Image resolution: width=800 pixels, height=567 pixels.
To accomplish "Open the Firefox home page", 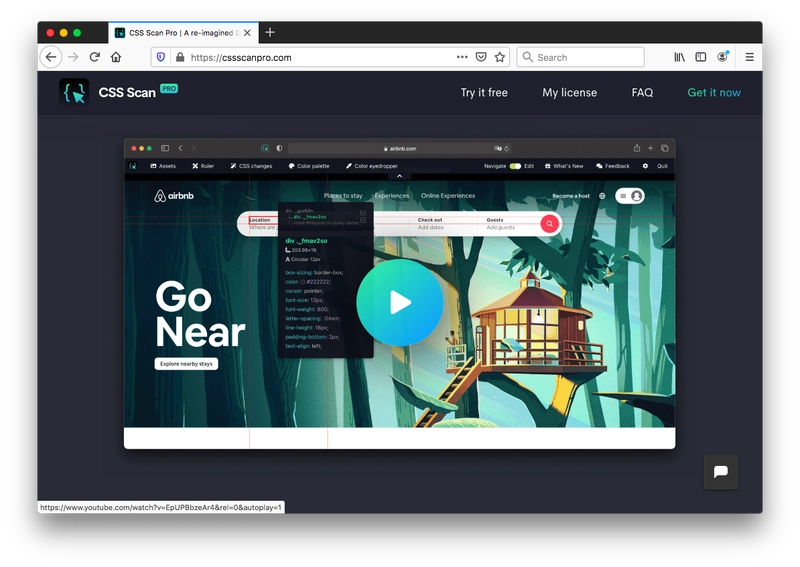I will (x=116, y=57).
